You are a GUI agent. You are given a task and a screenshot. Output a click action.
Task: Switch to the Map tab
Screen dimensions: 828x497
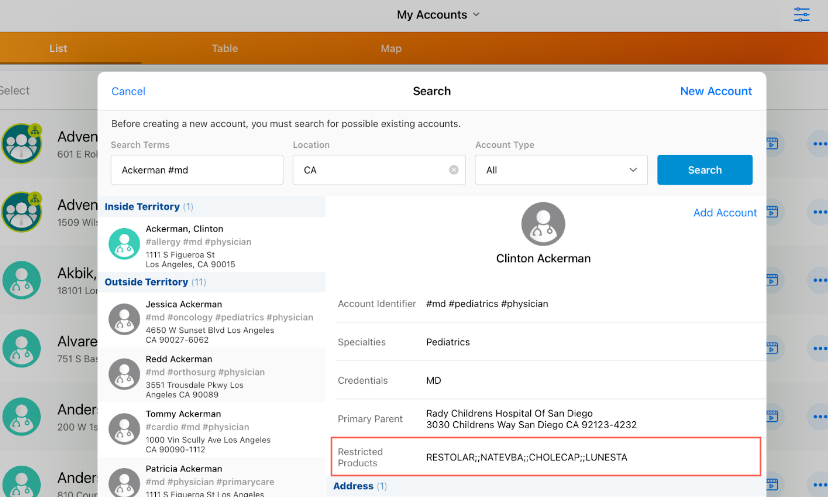pos(391,48)
